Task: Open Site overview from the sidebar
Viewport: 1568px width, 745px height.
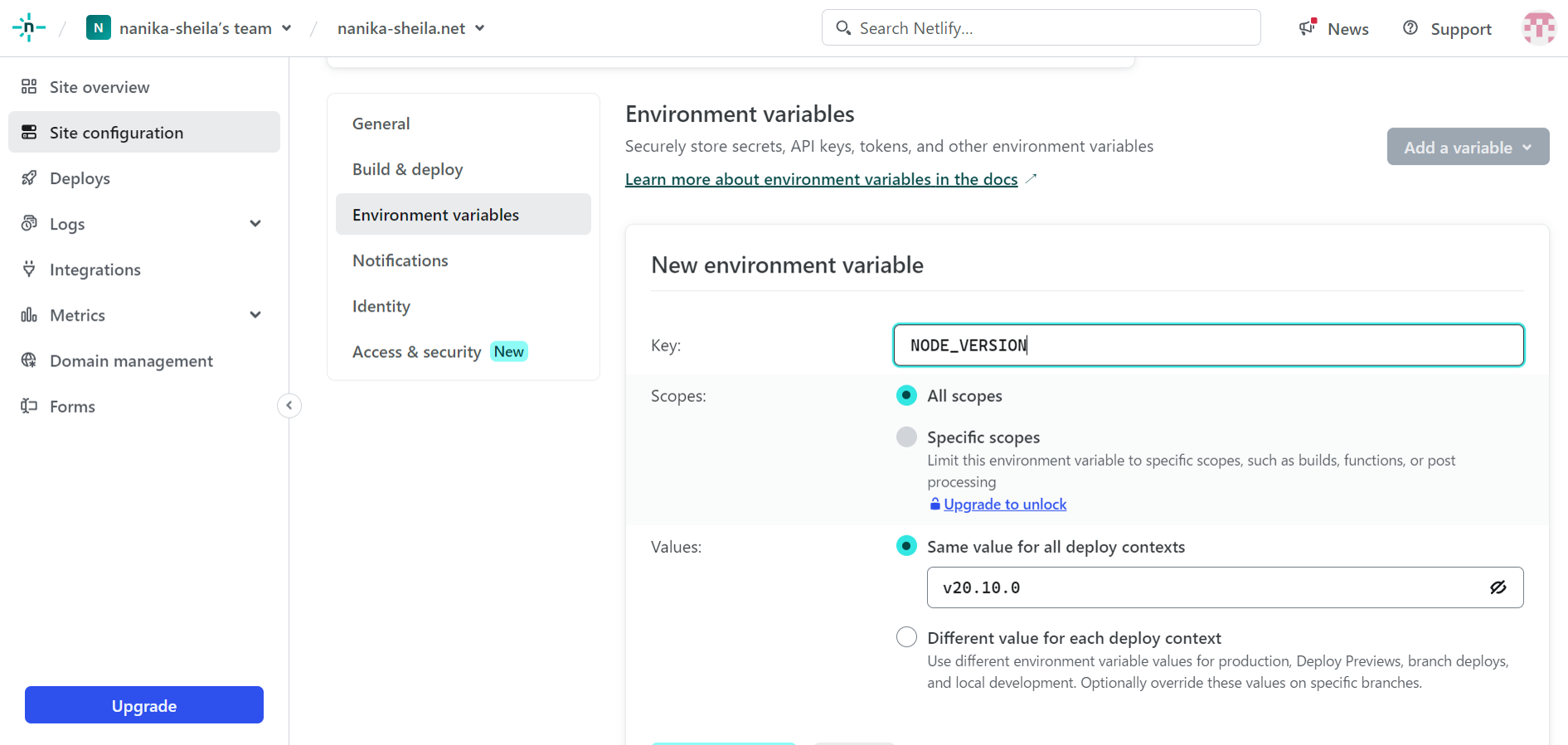Action: coord(99,87)
